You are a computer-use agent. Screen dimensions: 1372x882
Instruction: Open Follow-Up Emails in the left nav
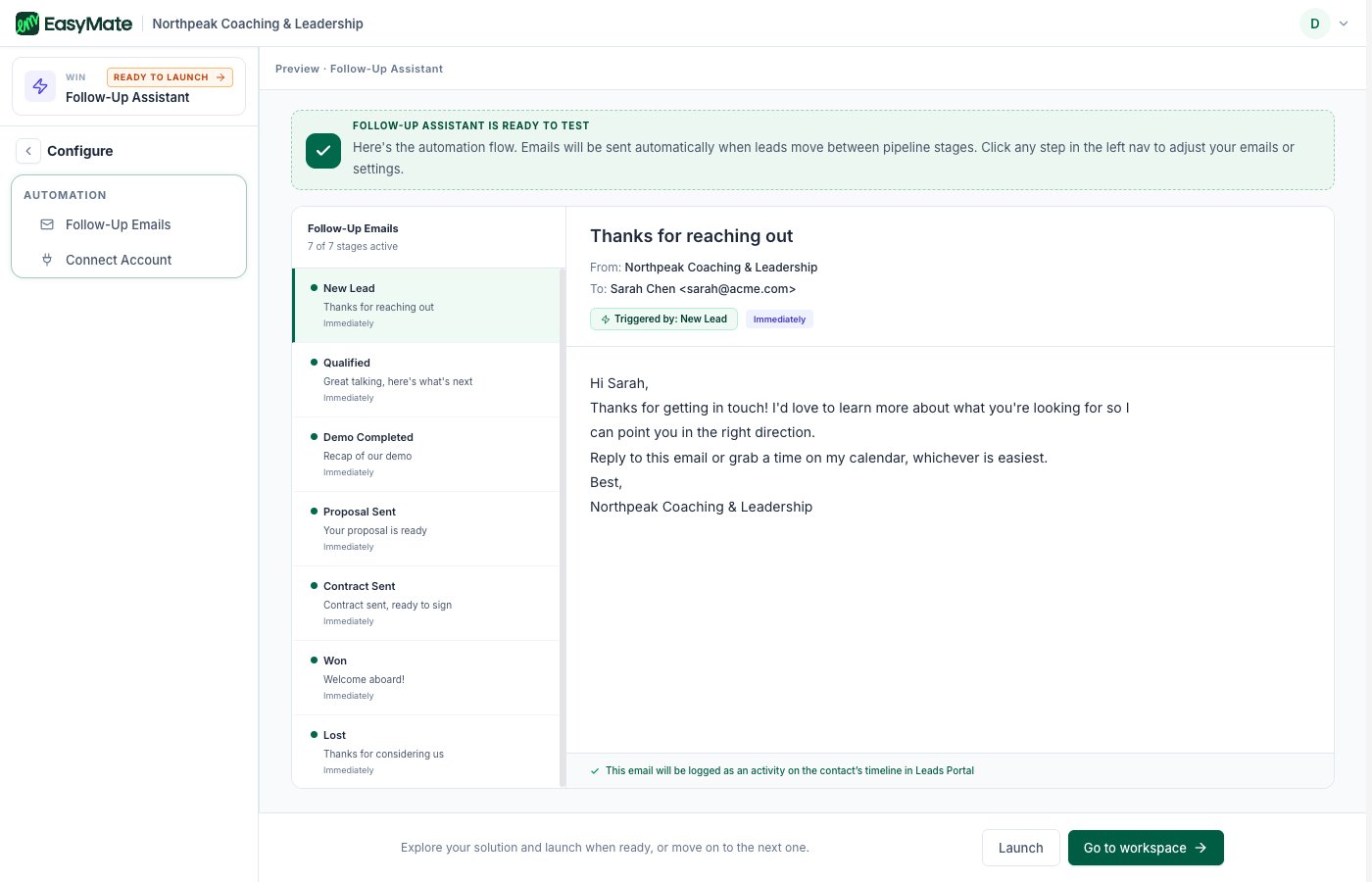128,224
